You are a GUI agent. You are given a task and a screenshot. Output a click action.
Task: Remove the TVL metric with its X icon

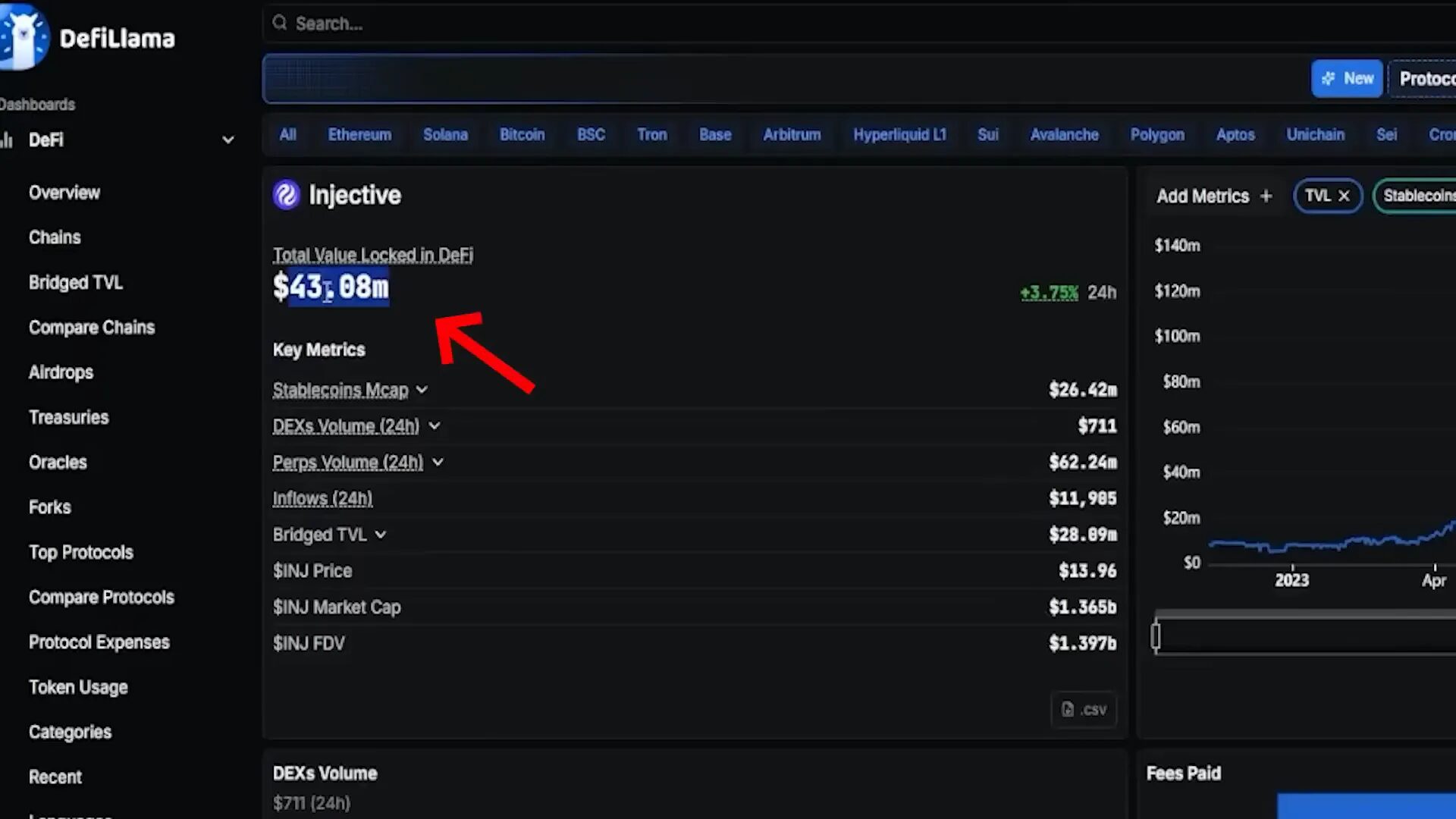click(x=1344, y=196)
